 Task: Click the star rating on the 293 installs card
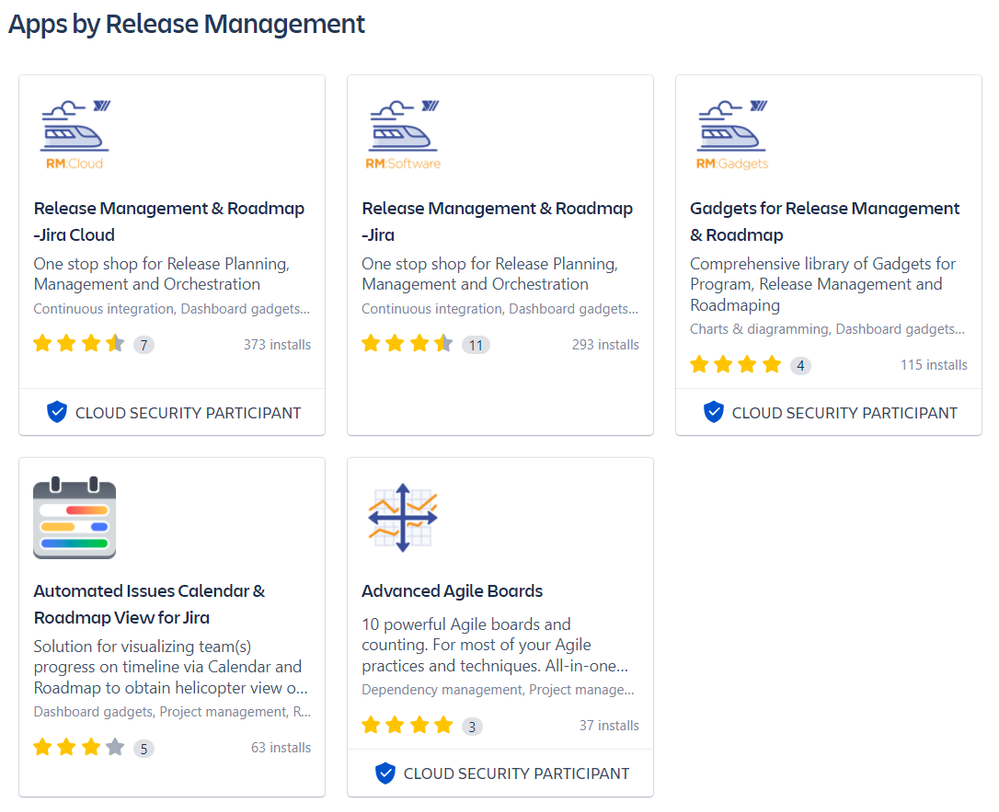[x=407, y=344]
